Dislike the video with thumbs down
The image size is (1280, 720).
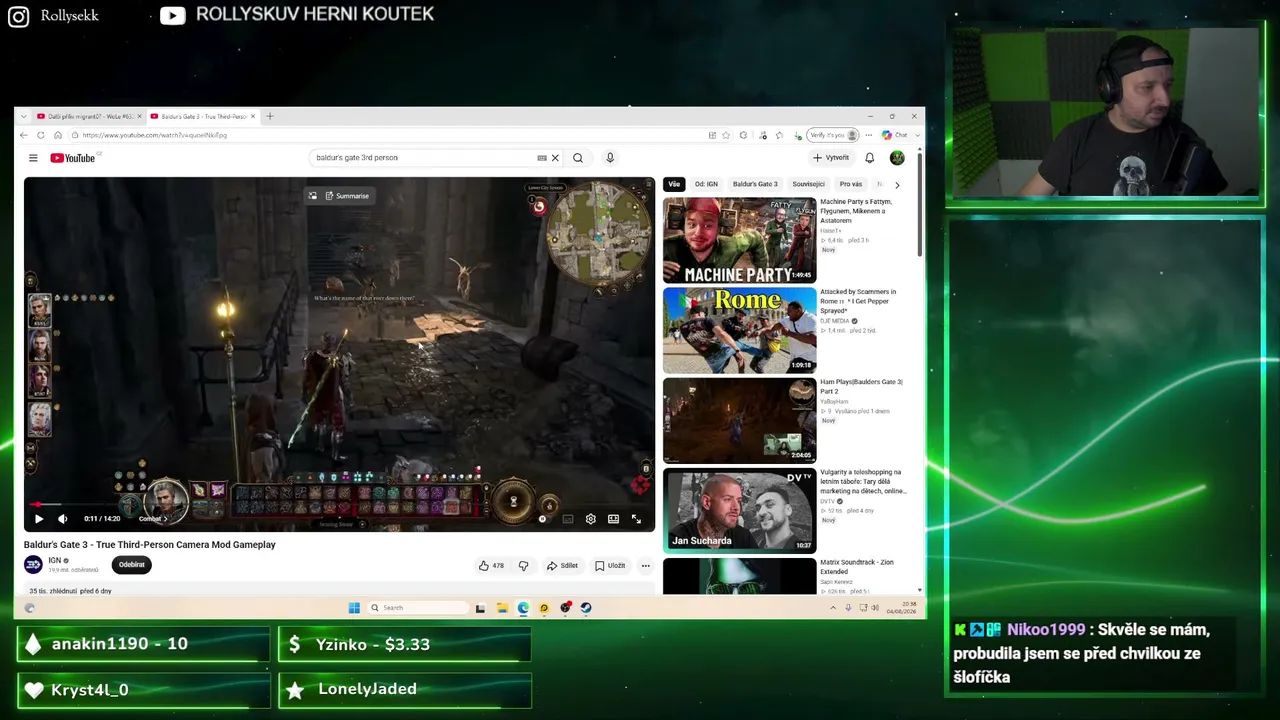pyautogui.click(x=523, y=566)
